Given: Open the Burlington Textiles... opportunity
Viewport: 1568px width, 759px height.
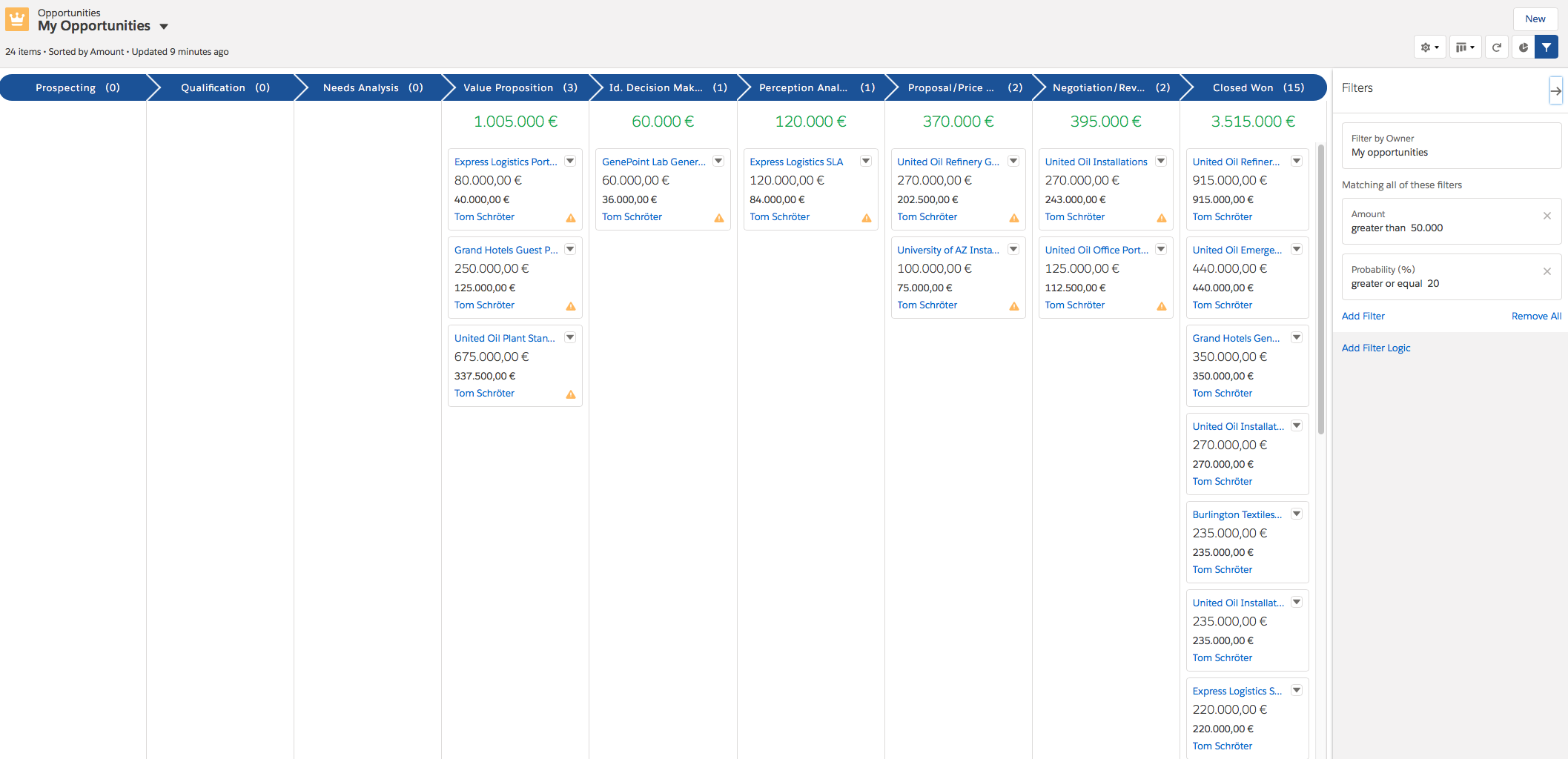Looking at the screenshot, I should tap(1237, 515).
